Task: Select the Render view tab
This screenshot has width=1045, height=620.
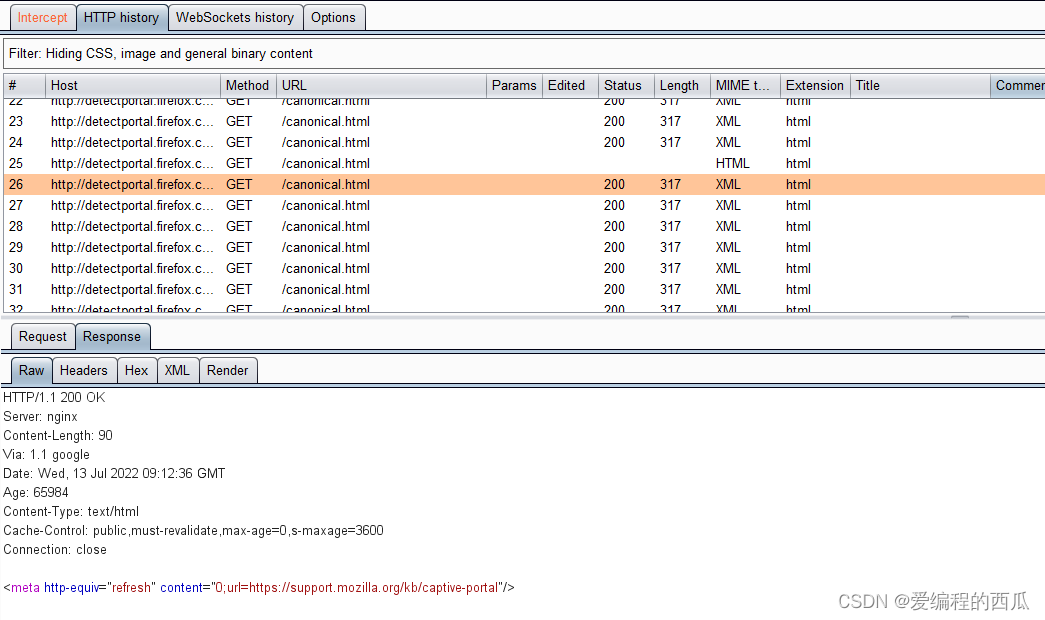Action: pyautogui.click(x=228, y=371)
